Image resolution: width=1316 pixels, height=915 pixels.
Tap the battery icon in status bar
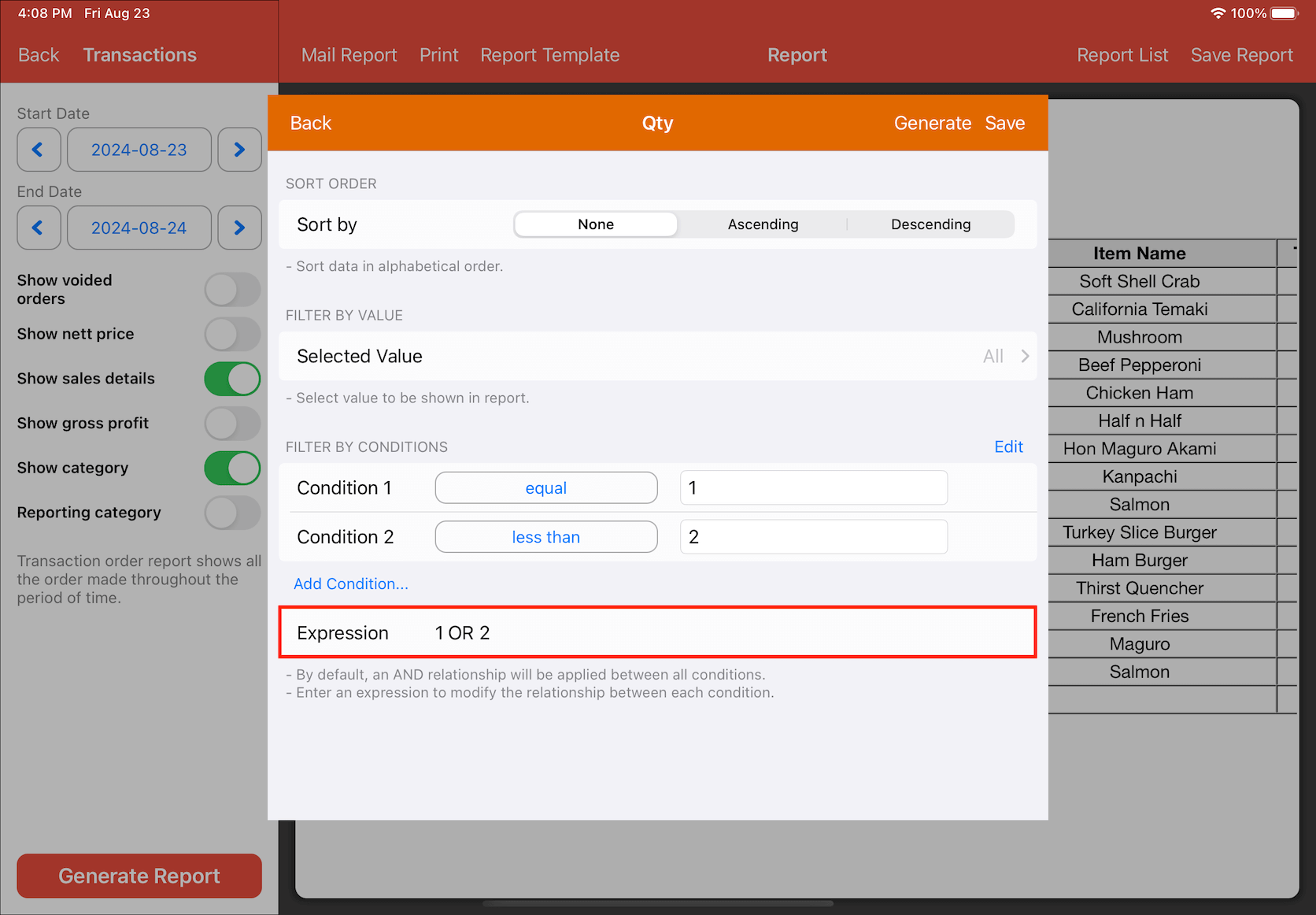tap(1284, 13)
